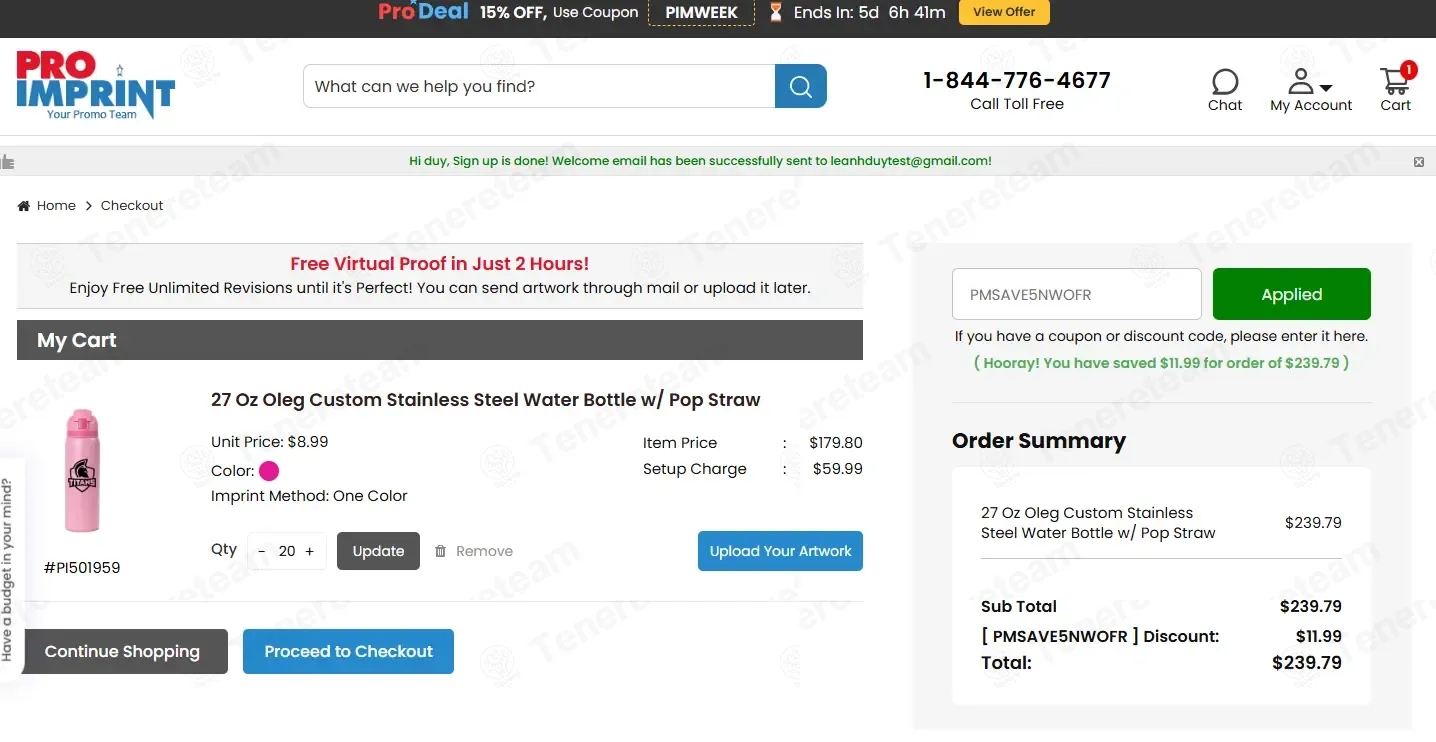Click the thumbs-up icon on notification bar
Screen dimensions: 1436x742
8,161
